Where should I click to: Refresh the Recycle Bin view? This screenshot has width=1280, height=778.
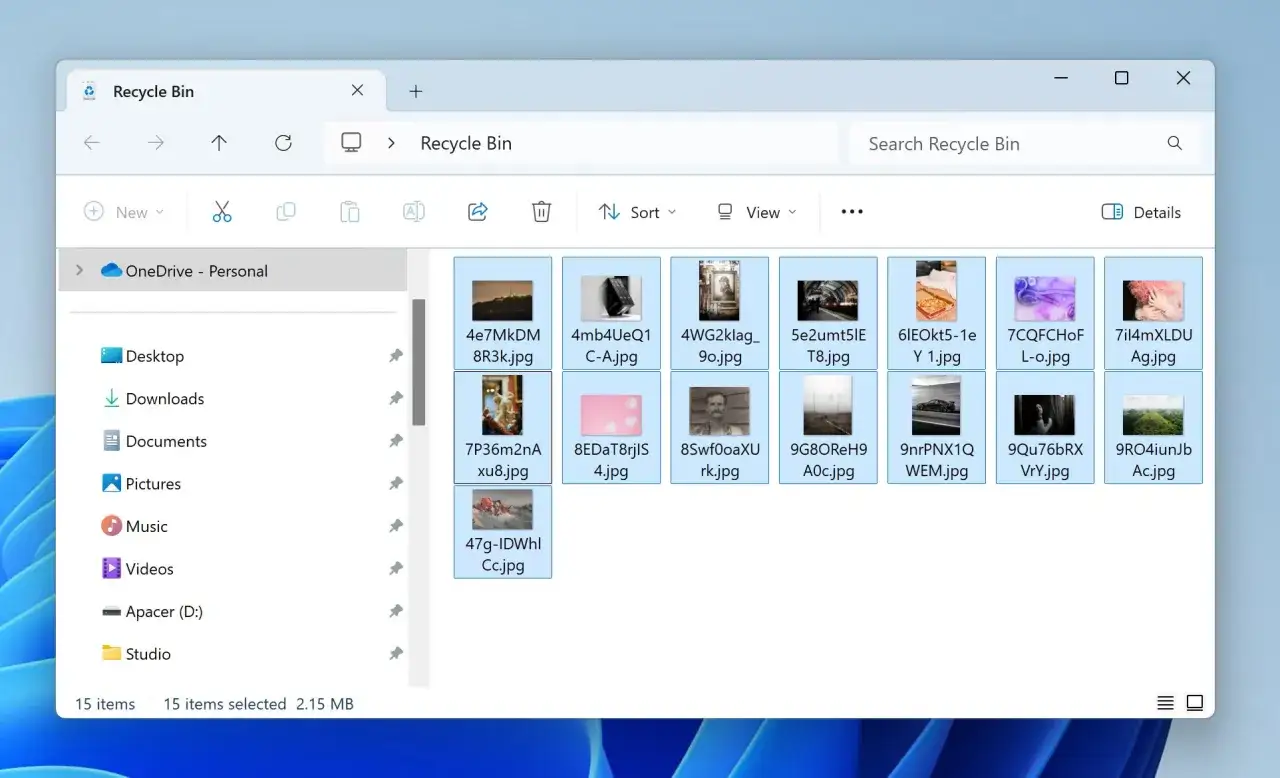[x=283, y=143]
